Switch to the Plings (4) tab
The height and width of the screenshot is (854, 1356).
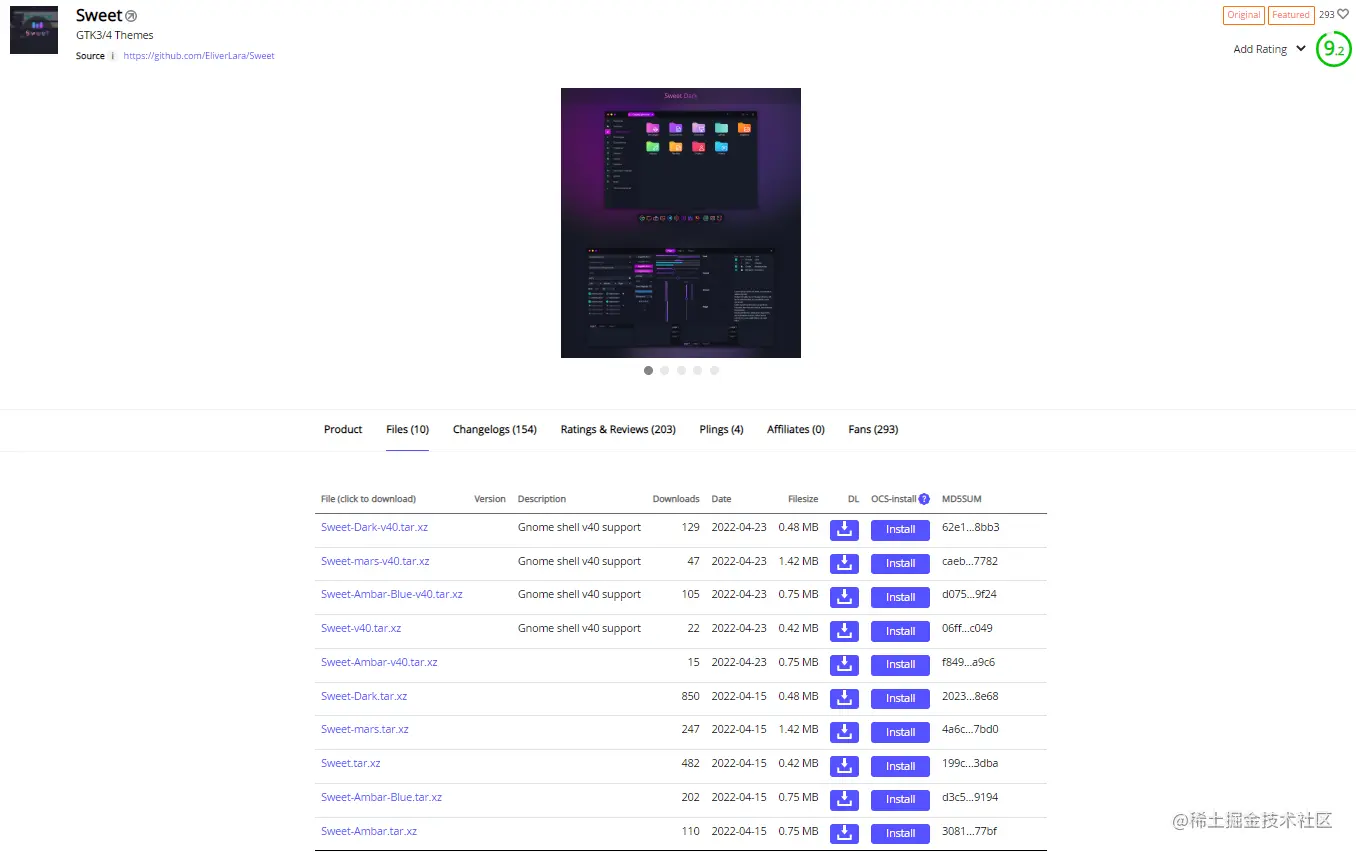[721, 429]
